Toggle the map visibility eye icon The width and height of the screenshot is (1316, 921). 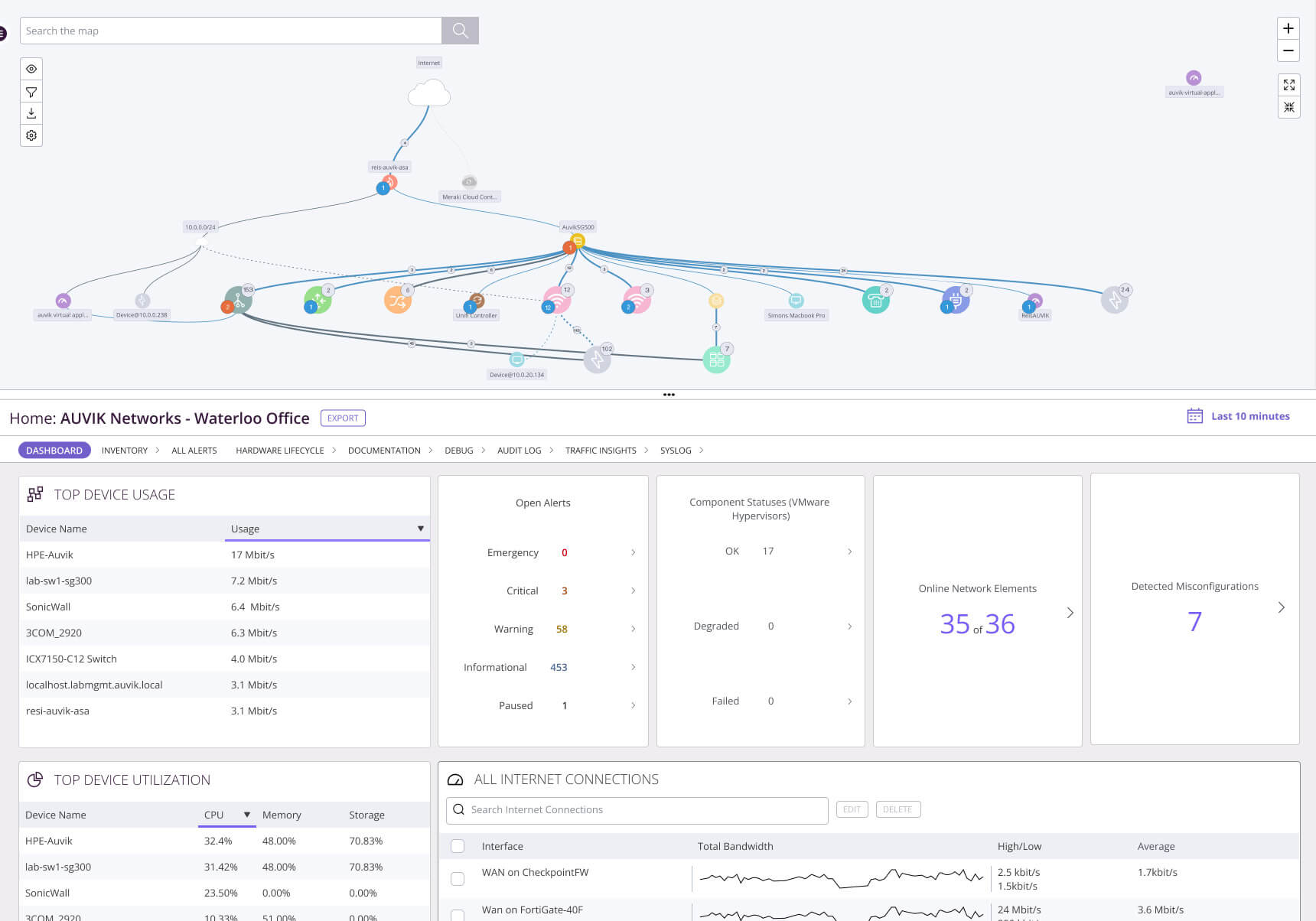[31, 69]
